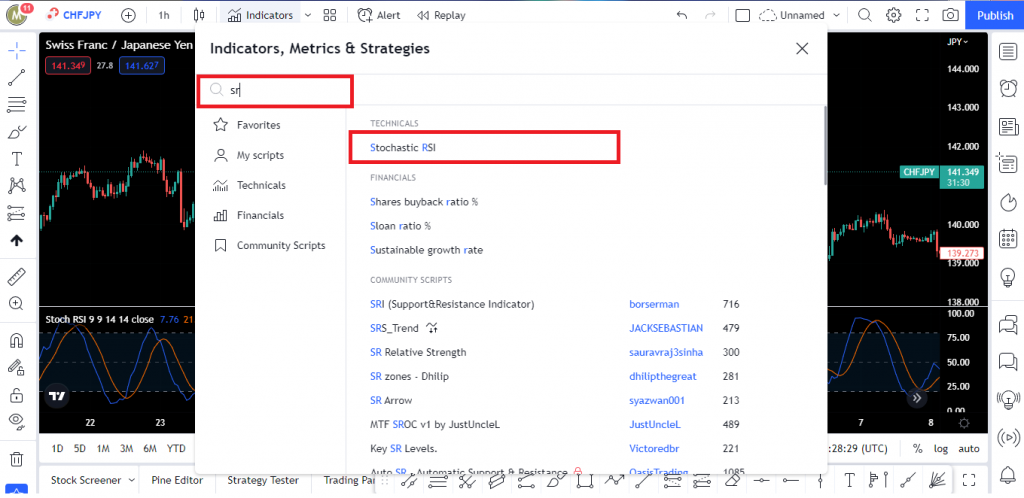Select the Text tool in left sidebar
1024x498 pixels.
pos(17,159)
